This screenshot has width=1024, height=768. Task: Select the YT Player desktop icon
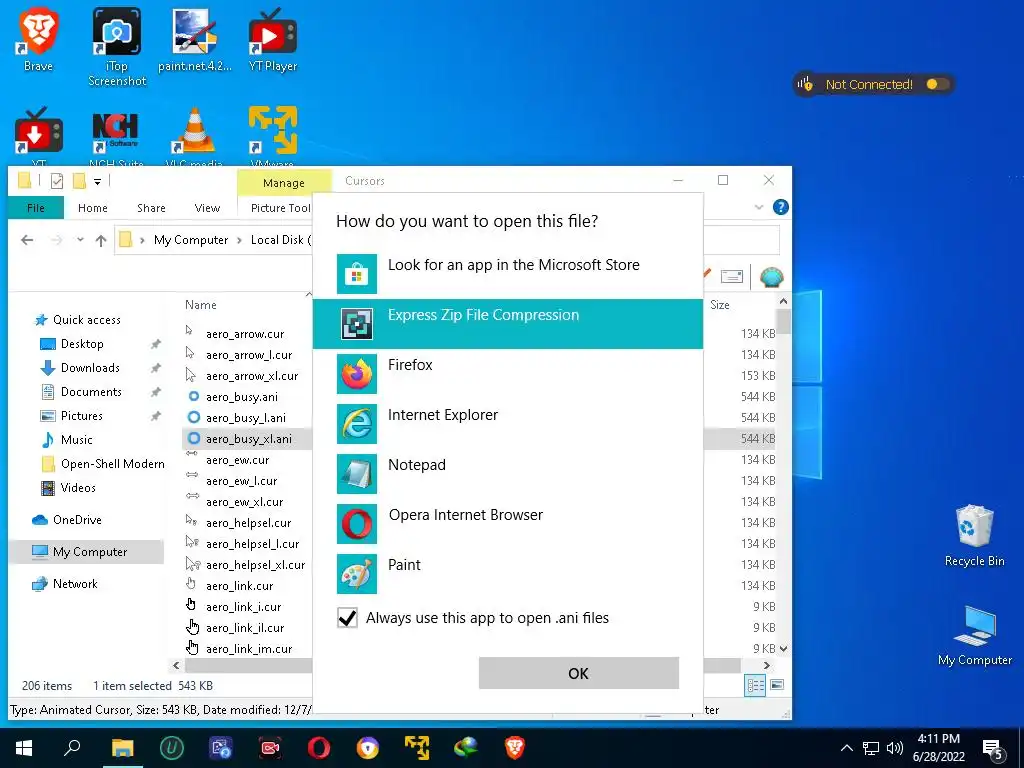coord(273,40)
